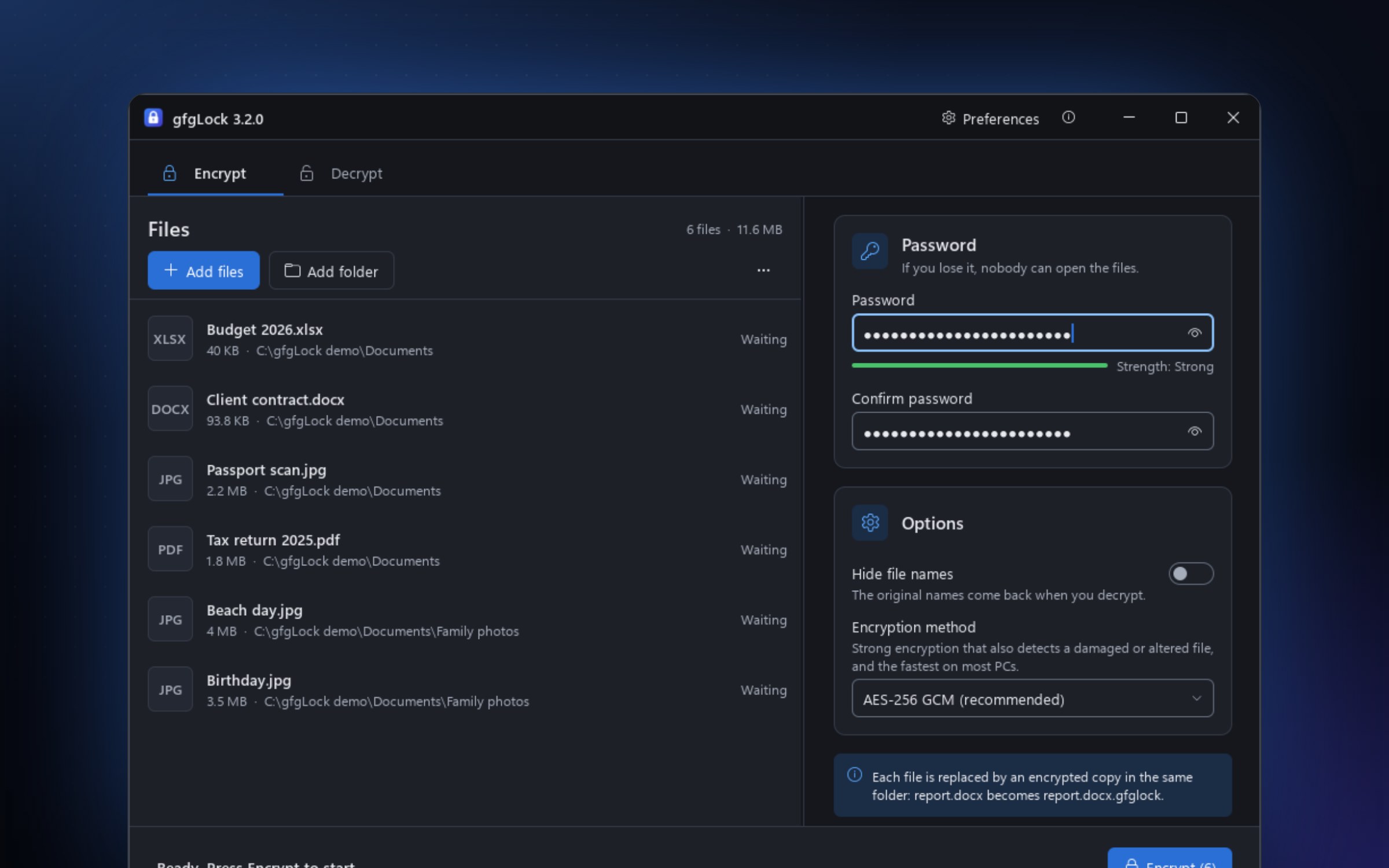This screenshot has height=868, width=1389.
Task: Click the JPG icon for Beach day.jpg
Action: [x=170, y=619]
